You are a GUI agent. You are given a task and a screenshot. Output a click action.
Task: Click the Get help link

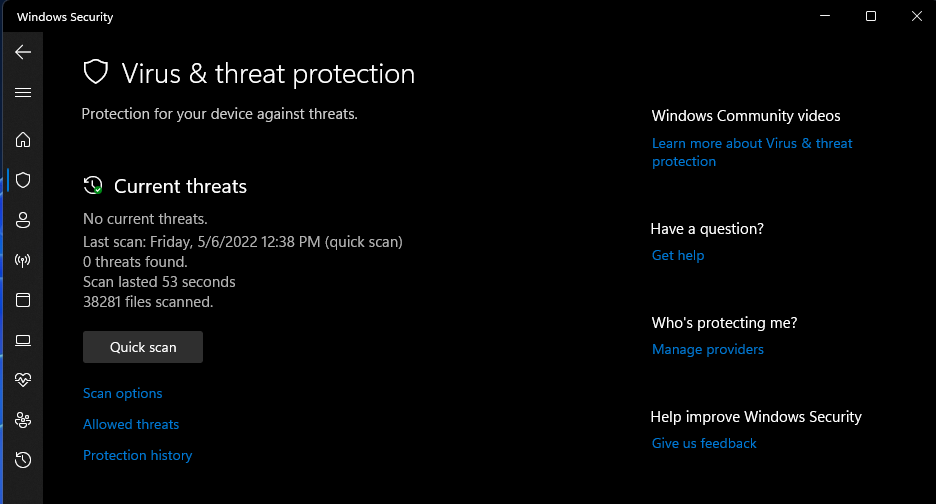click(x=678, y=256)
